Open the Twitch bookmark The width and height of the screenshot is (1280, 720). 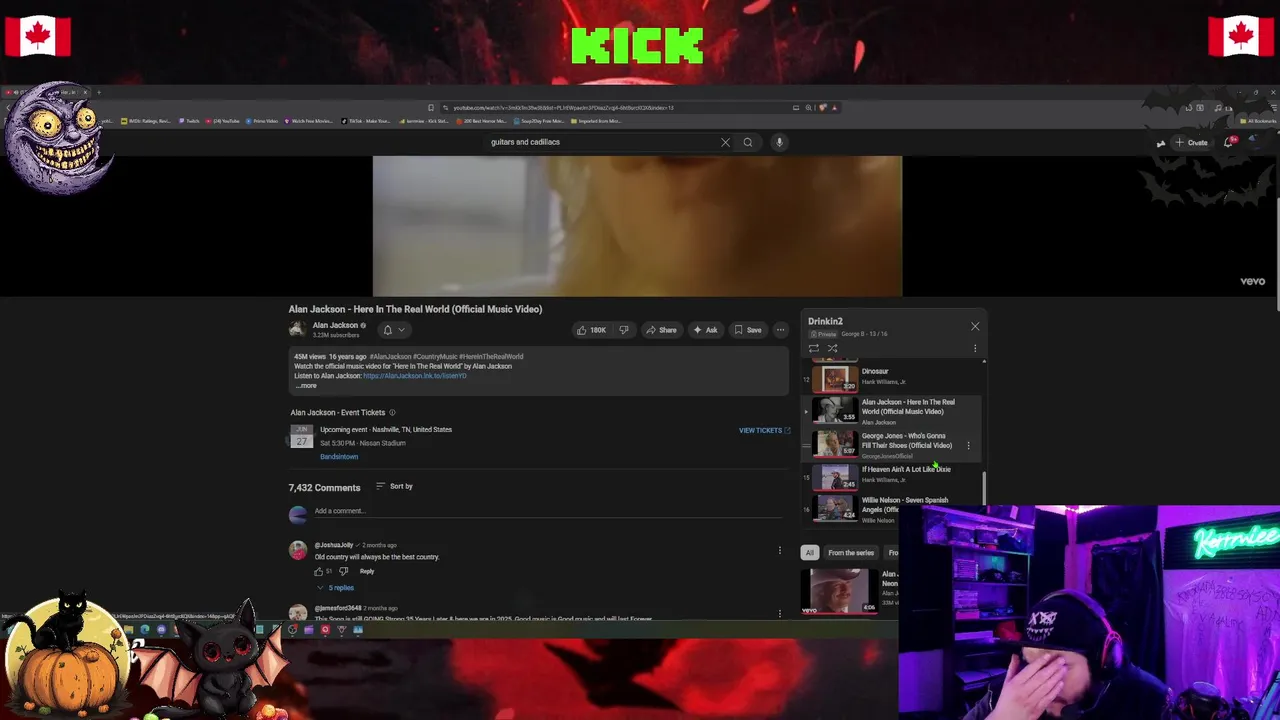189,121
